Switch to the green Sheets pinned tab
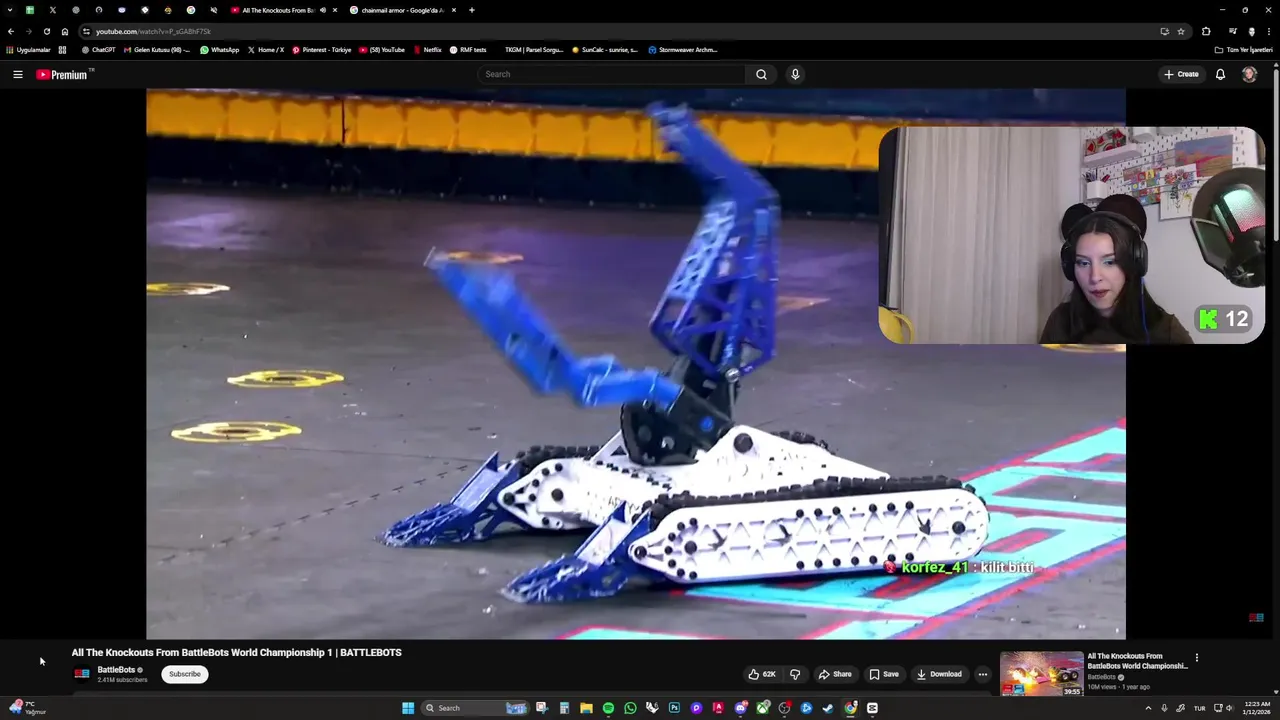Image resolution: width=1280 pixels, height=720 pixels. (x=30, y=10)
